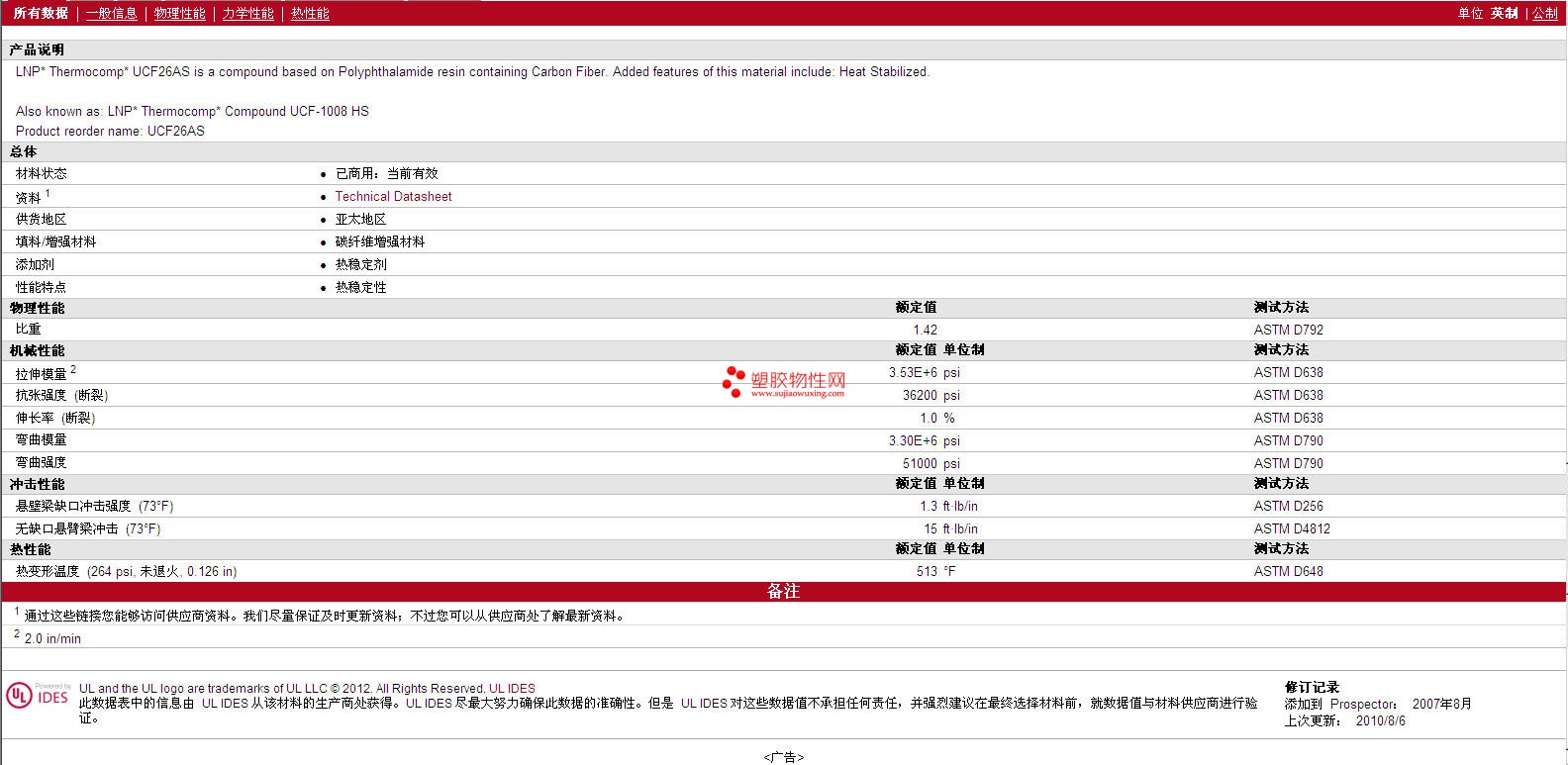Click the 热稳定剂 additive value
Screen dimensions: 1568x765
pyautogui.click(x=360, y=264)
